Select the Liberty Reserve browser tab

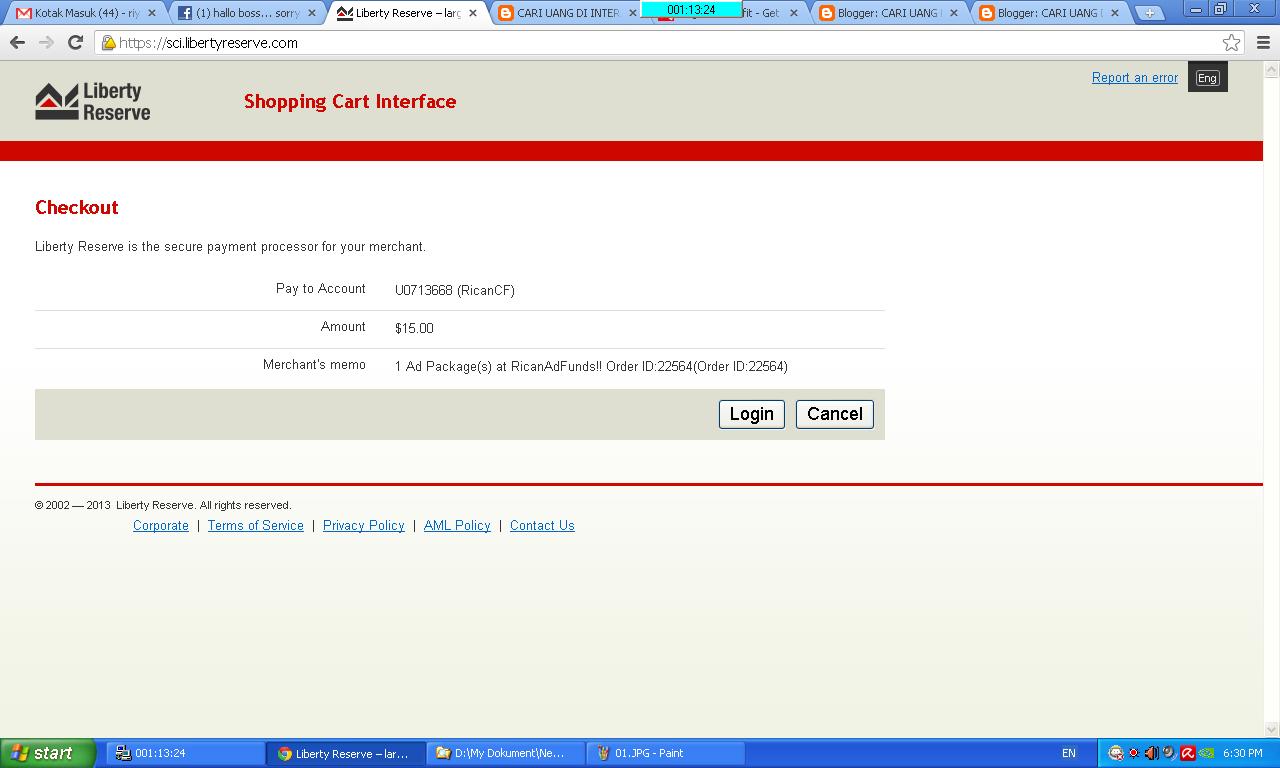(x=408, y=13)
